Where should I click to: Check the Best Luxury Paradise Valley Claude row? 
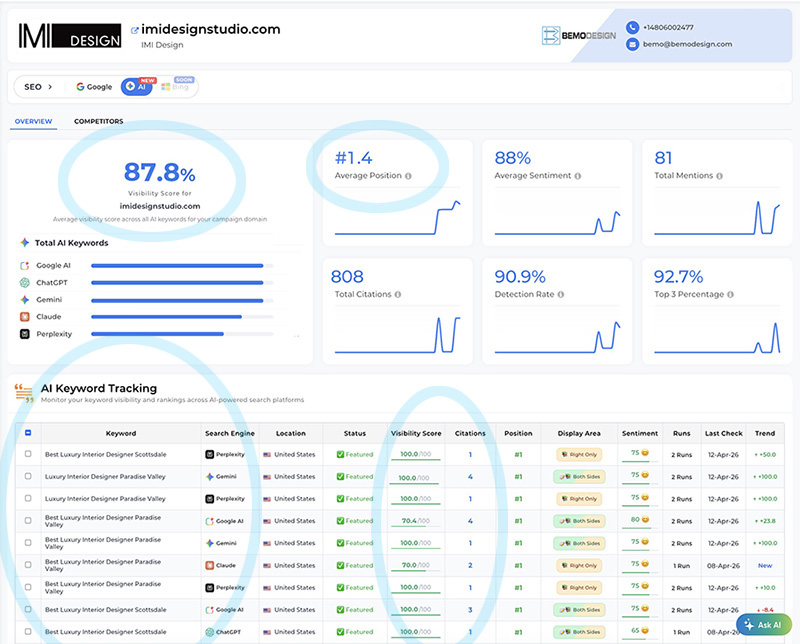tap(28, 564)
